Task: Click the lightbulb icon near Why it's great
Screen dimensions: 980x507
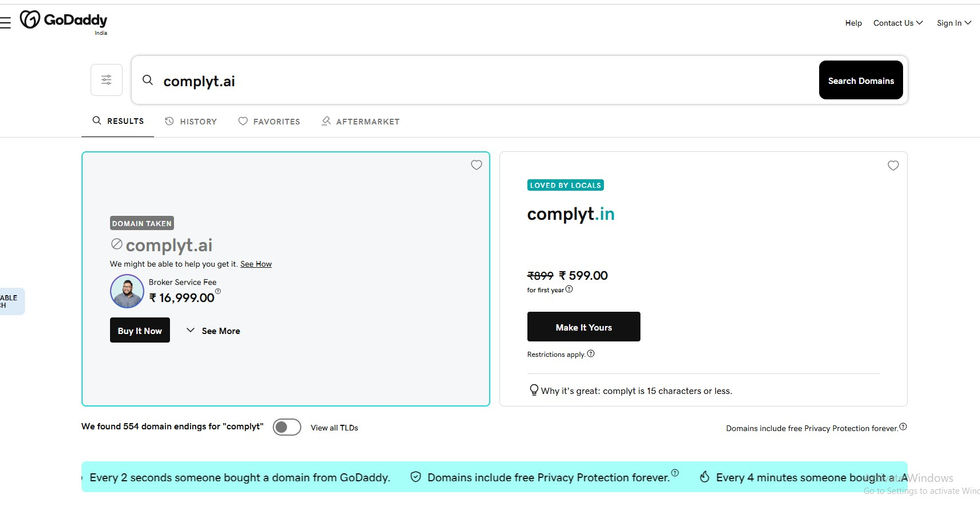Action: tap(534, 390)
